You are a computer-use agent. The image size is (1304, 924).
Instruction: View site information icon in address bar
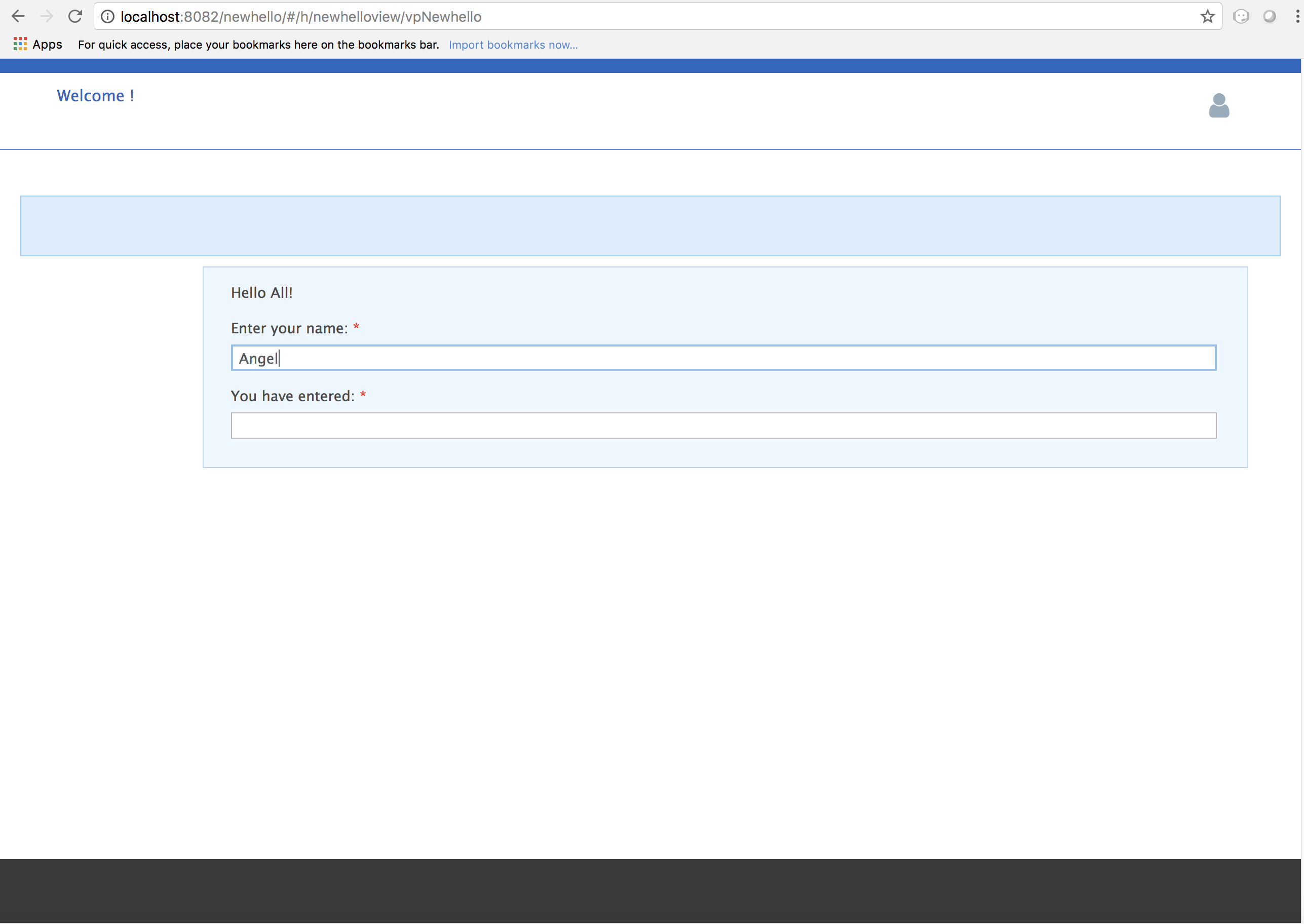point(107,17)
